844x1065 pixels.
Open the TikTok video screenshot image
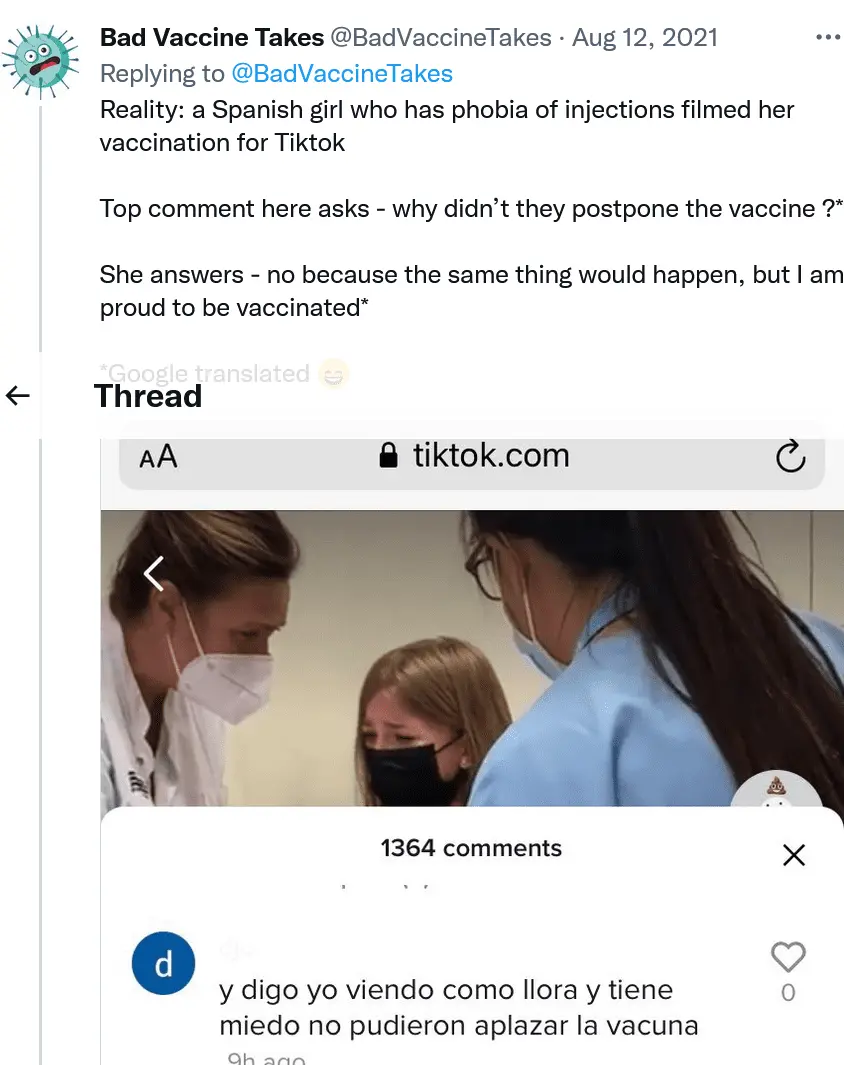(x=472, y=657)
